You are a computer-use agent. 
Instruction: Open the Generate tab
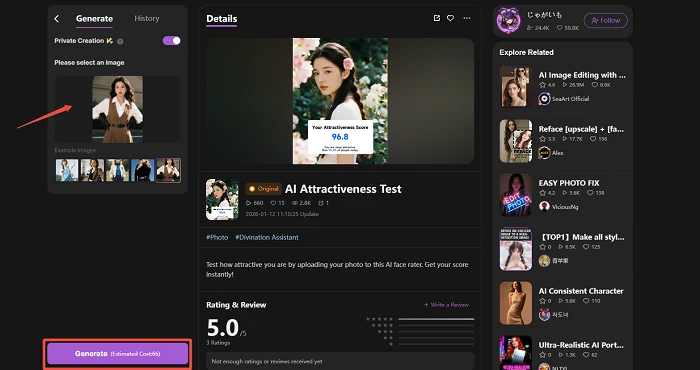point(94,18)
